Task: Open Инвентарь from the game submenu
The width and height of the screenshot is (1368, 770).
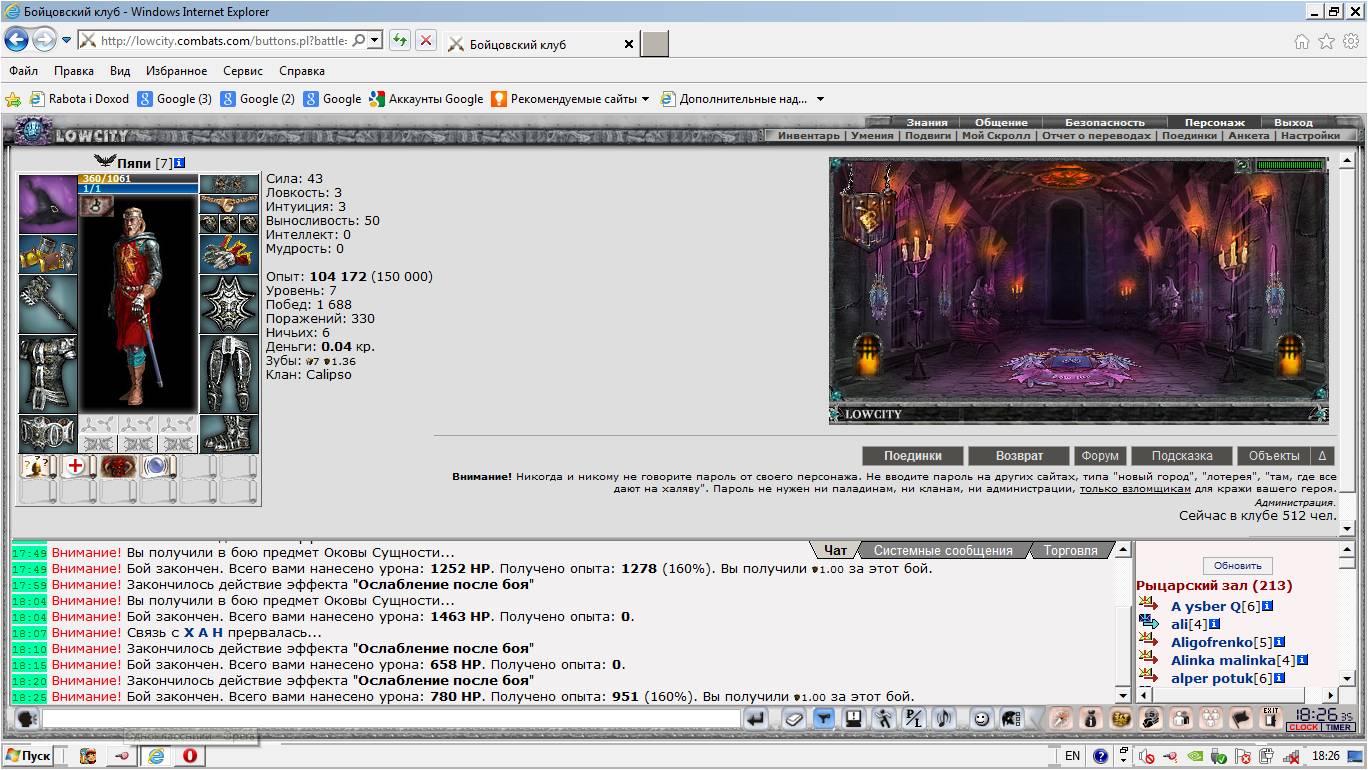Action: click(x=809, y=135)
